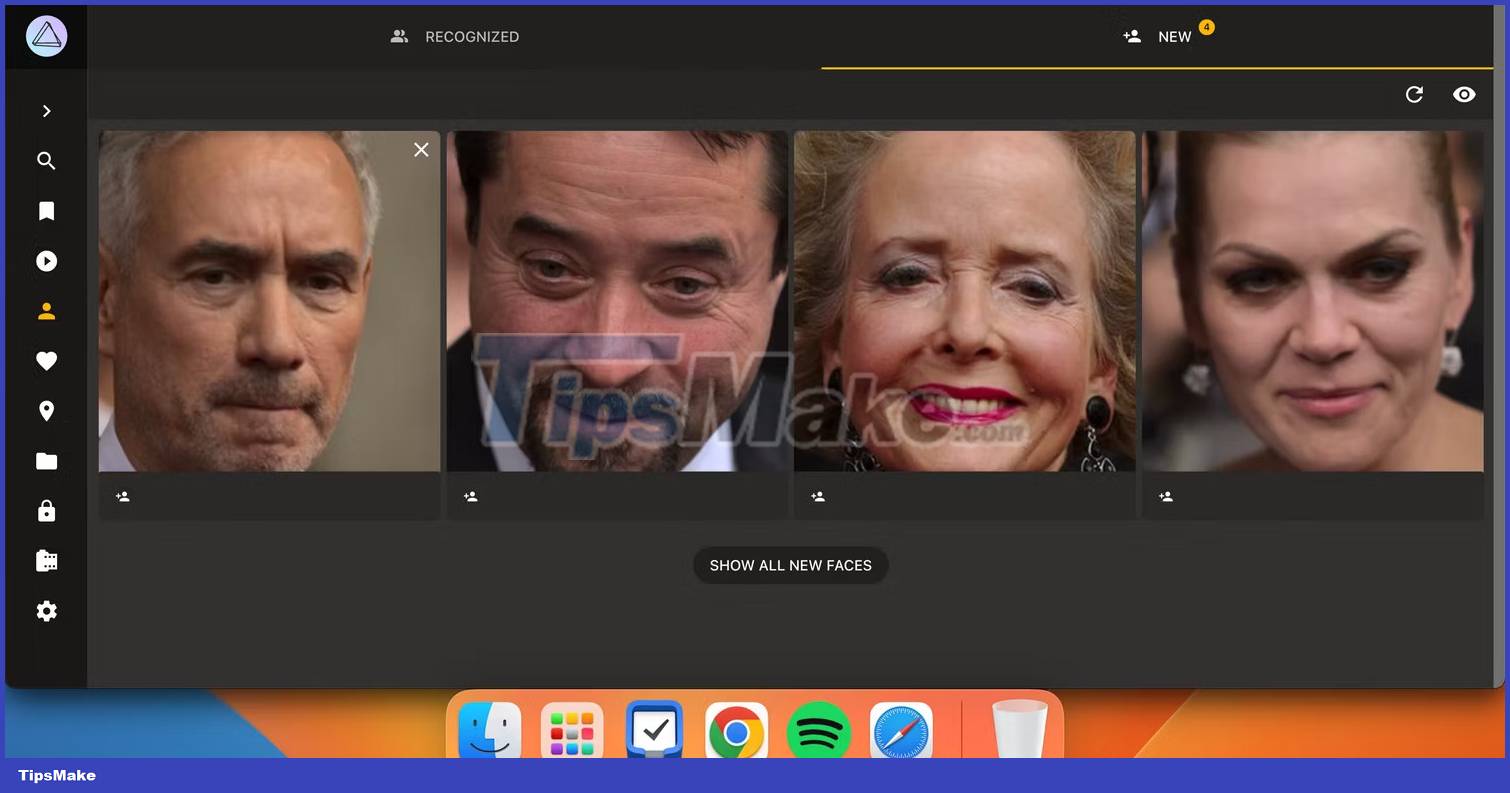Open PhotoPrism Settings with the gear icon
Screen dimensions: 1510x793
click(x=46, y=611)
